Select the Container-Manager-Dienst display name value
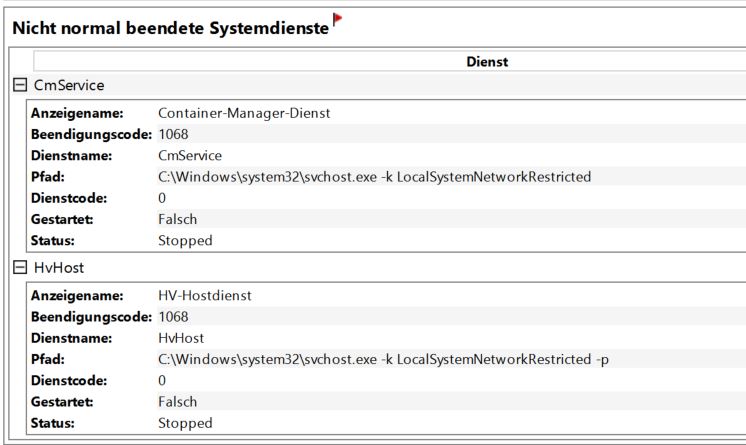 (x=244, y=113)
